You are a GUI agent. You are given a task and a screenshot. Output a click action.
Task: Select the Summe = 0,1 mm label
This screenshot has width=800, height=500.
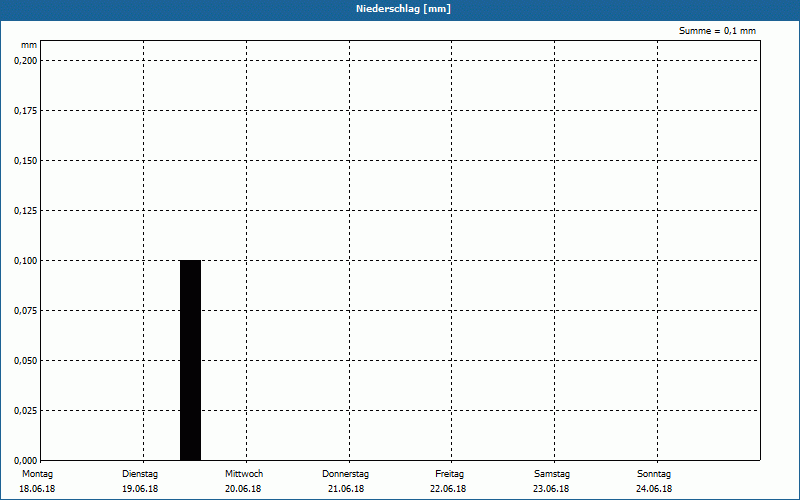tap(717, 31)
